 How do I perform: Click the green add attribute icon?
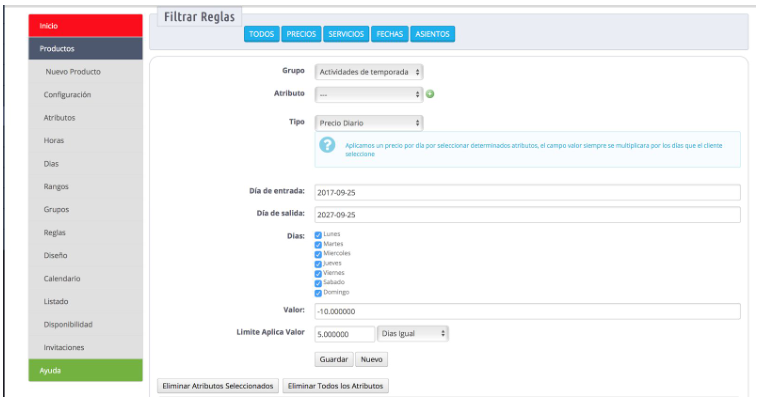(430, 94)
